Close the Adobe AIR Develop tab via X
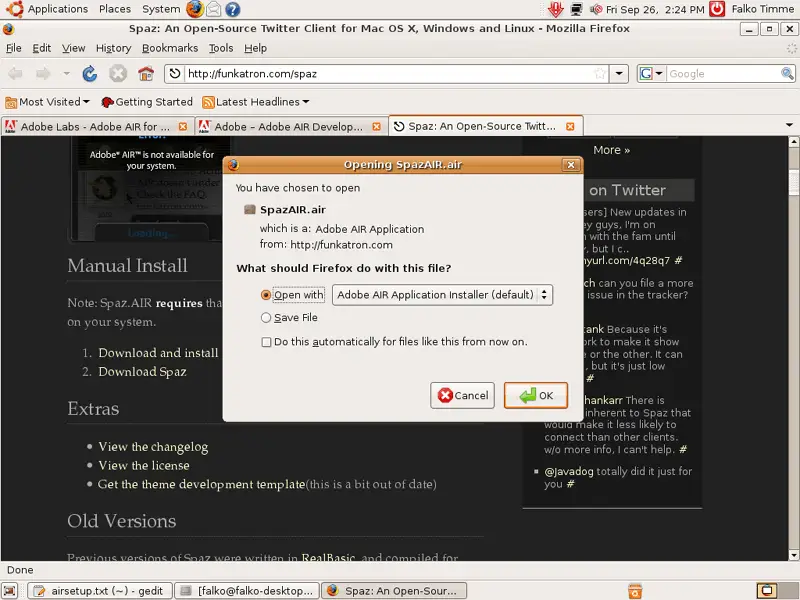800x600 pixels. tap(377, 127)
